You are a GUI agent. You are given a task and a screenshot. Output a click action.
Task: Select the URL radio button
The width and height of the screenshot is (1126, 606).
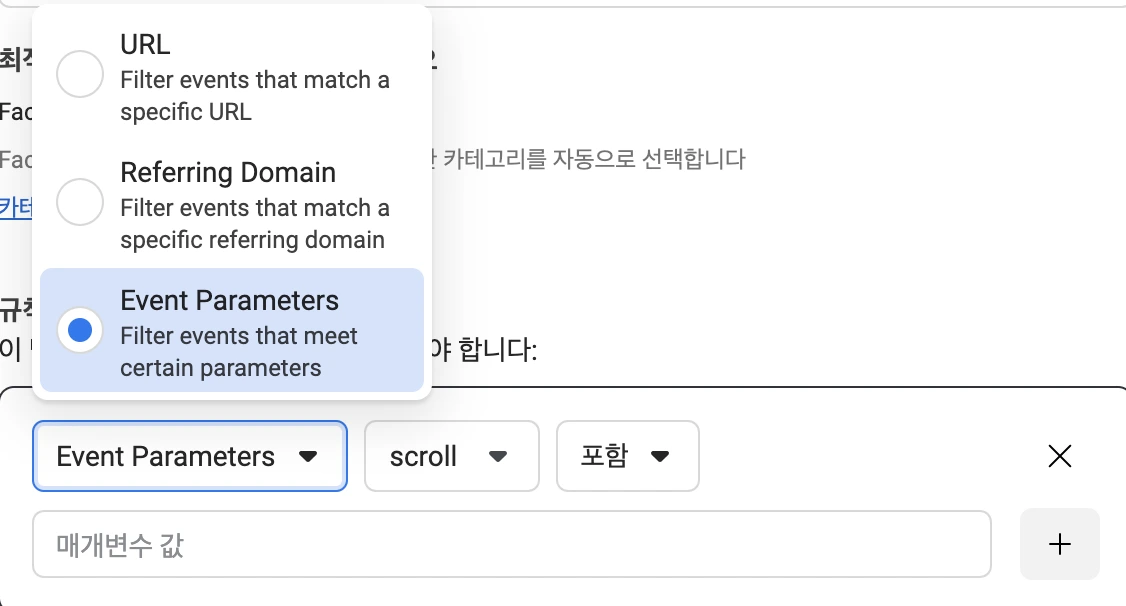tap(80, 74)
